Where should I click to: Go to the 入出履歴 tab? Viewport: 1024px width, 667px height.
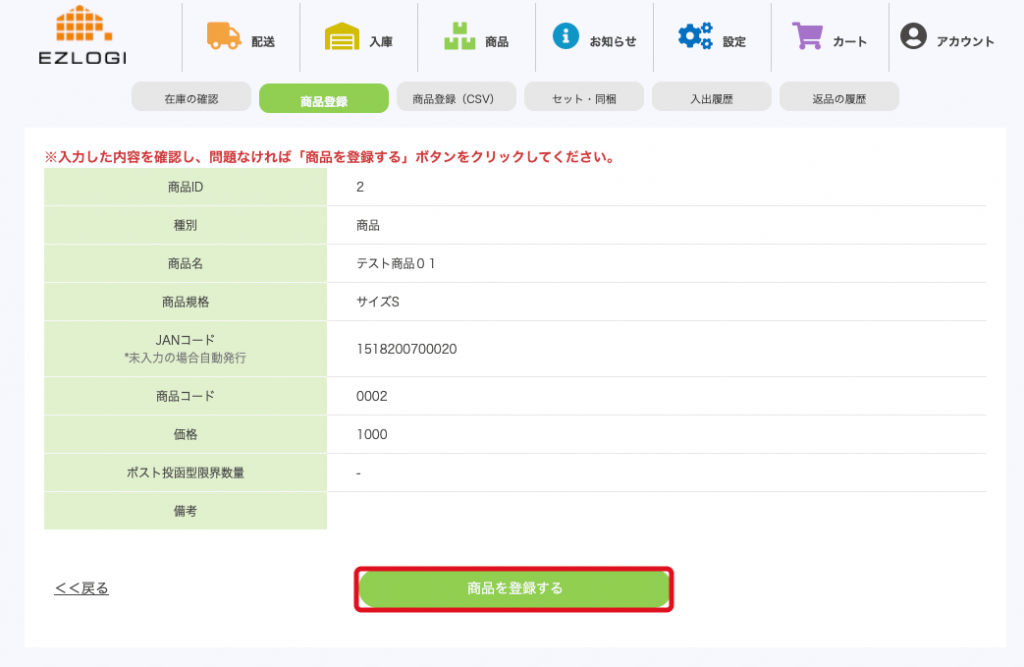pyautogui.click(x=711, y=99)
